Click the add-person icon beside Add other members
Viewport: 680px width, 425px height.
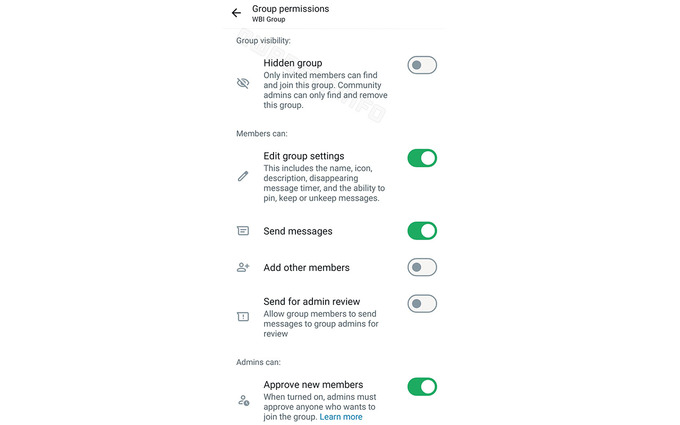243,268
